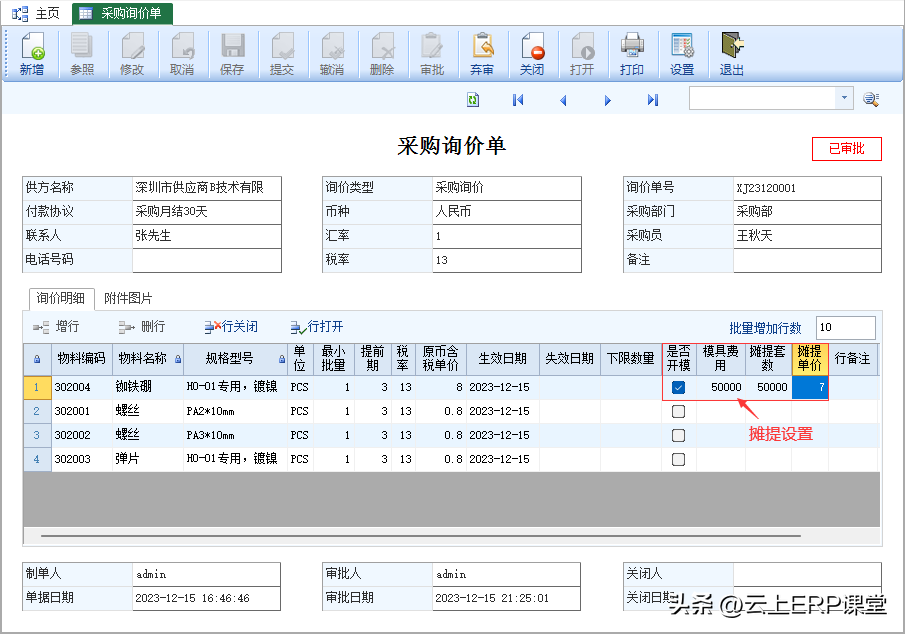Click the 撤消 toolbar icon

pyautogui.click(x=332, y=54)
